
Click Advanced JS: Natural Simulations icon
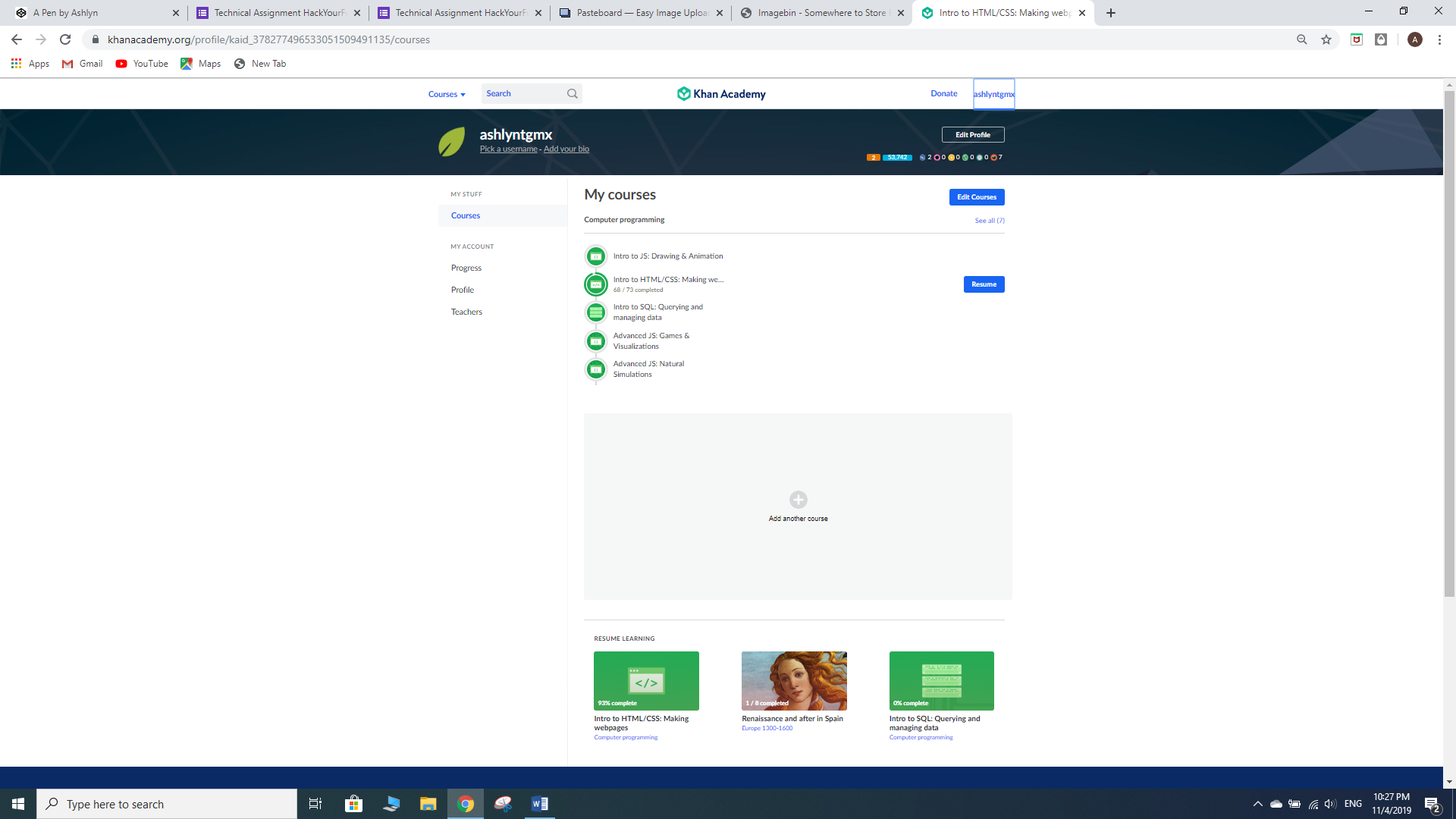point(596,369)
